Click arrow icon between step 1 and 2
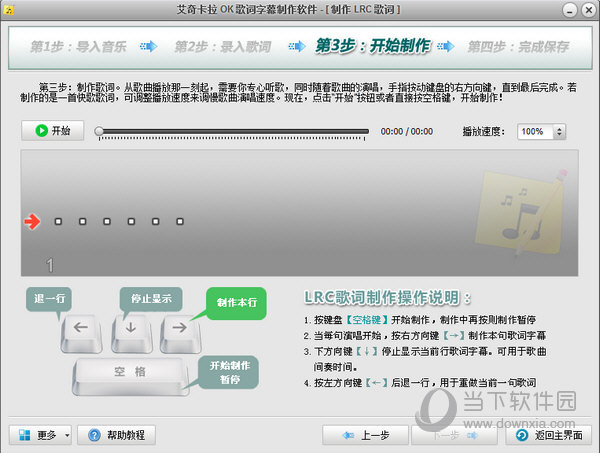600x453 pixels. click(x=149, y=47)
